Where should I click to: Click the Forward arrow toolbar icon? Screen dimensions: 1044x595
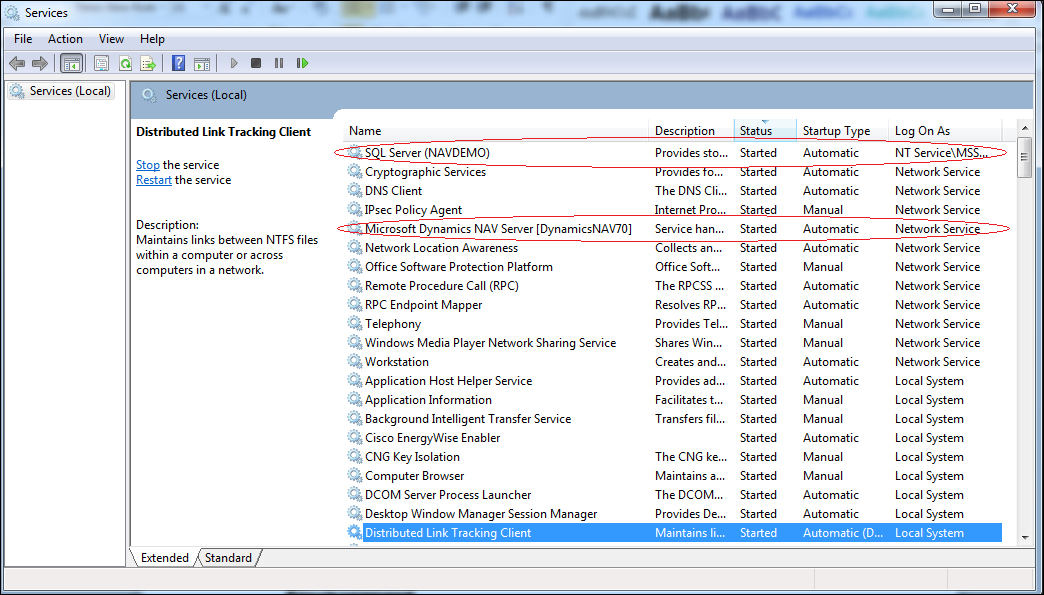[40, 63]
